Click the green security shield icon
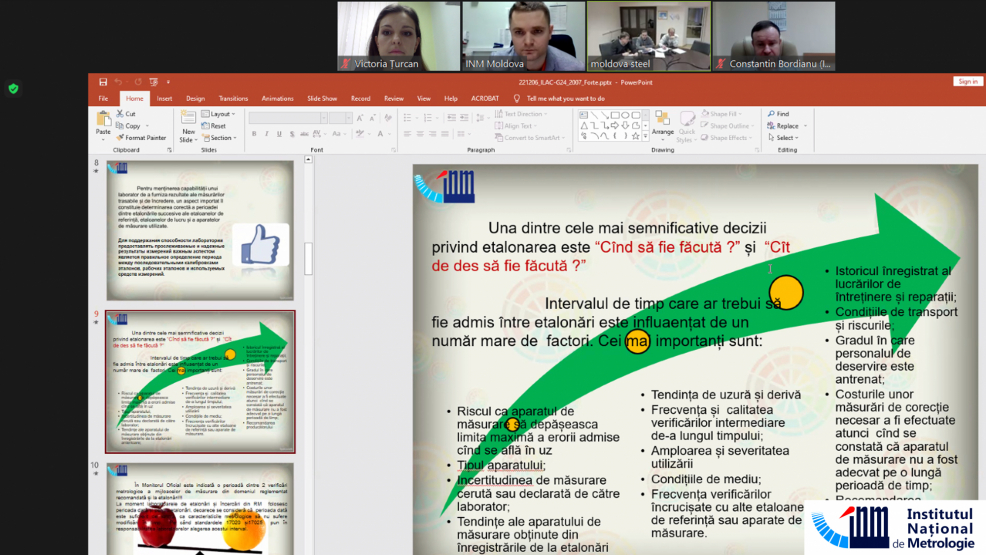 13,88
